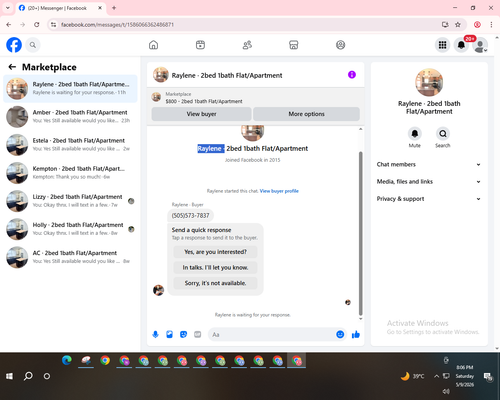
Task: Open the Estela conversation in list
Action: click(x=70, y=145)
